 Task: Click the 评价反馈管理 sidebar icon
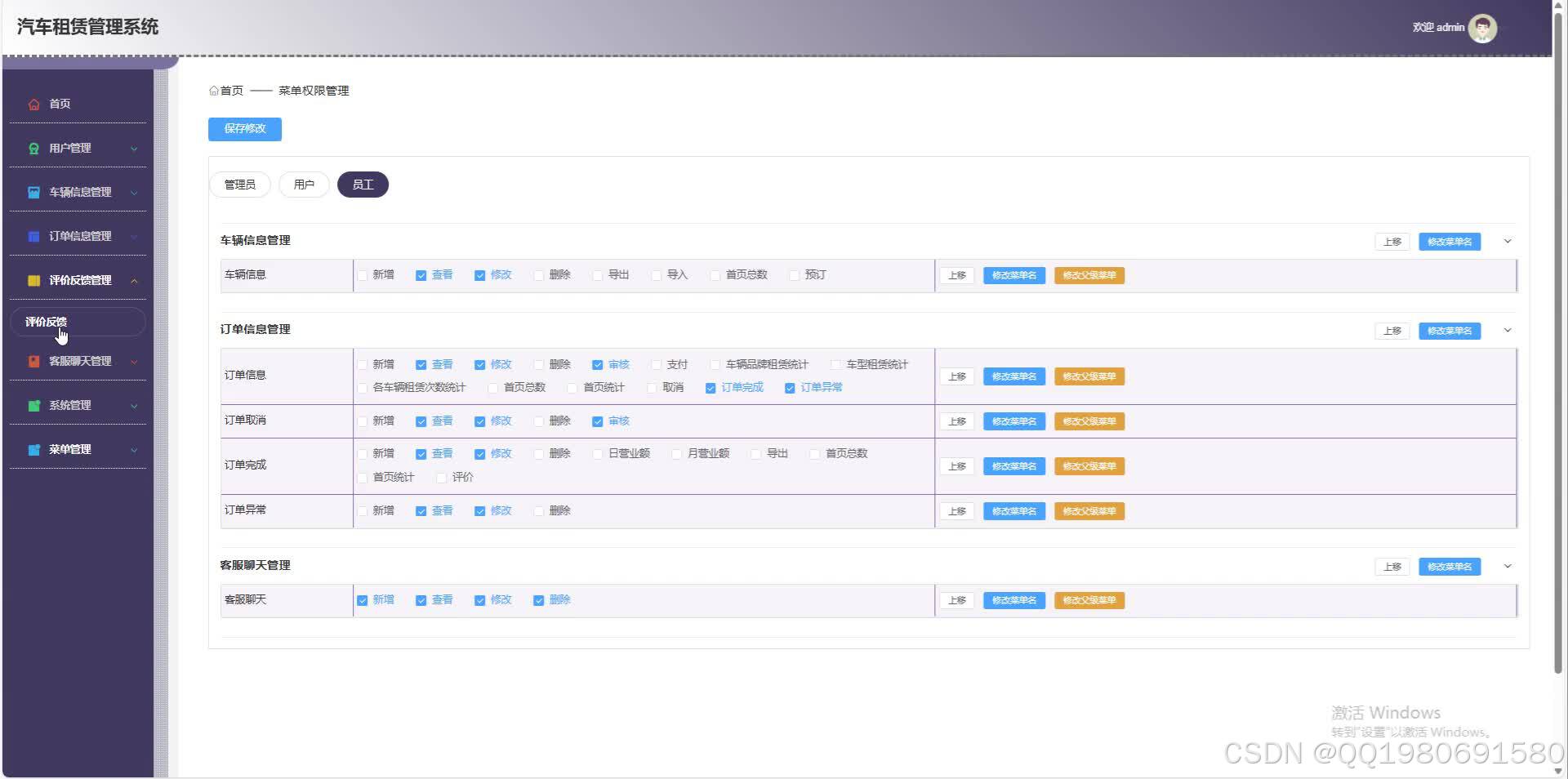point(33,281)
